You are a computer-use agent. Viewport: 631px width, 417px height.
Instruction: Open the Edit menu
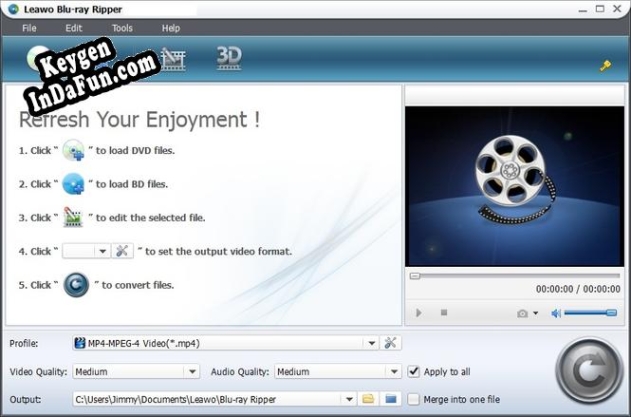74,28
